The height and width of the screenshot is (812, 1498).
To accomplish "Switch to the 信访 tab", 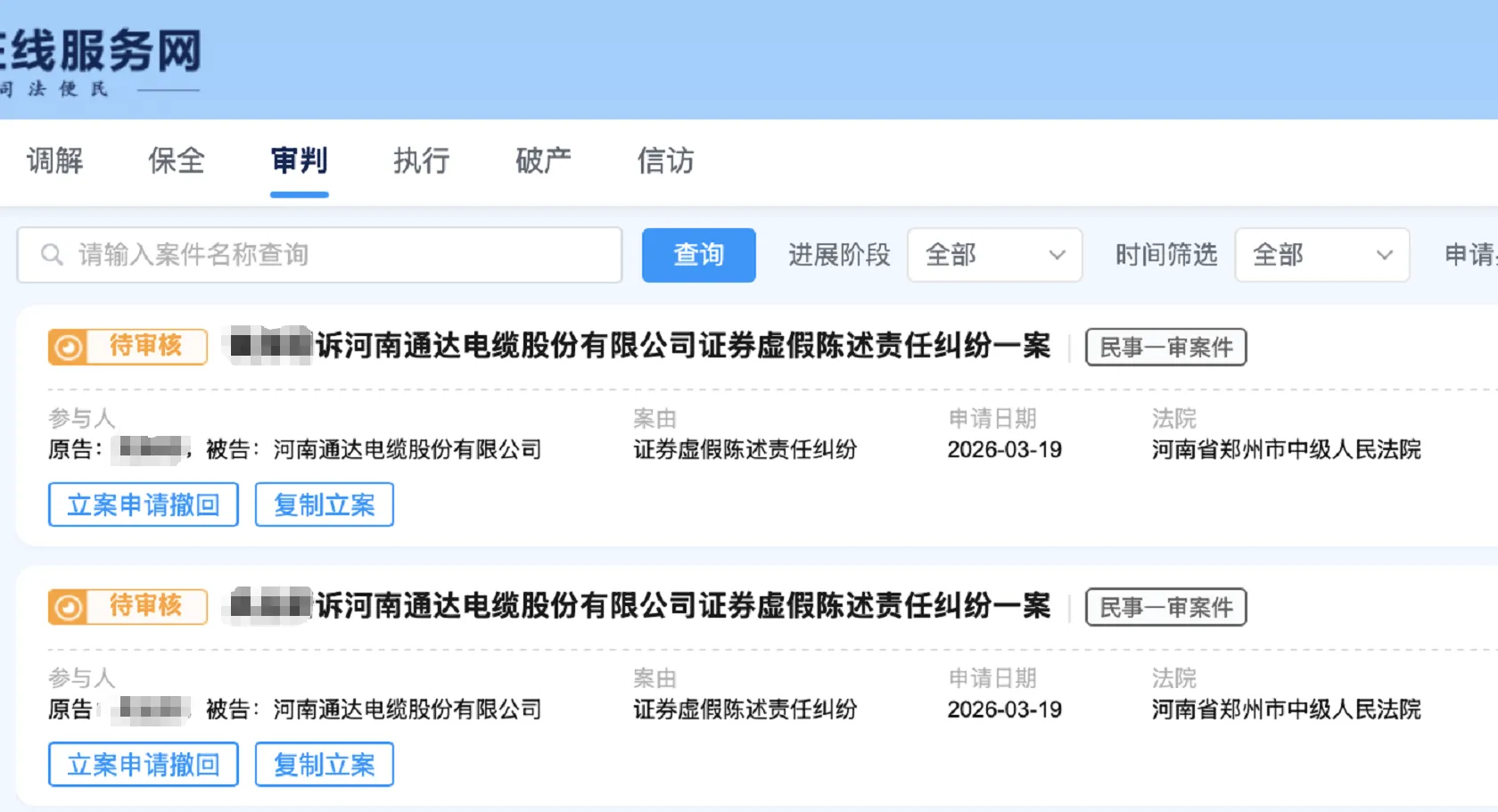I will click(663, 161).
